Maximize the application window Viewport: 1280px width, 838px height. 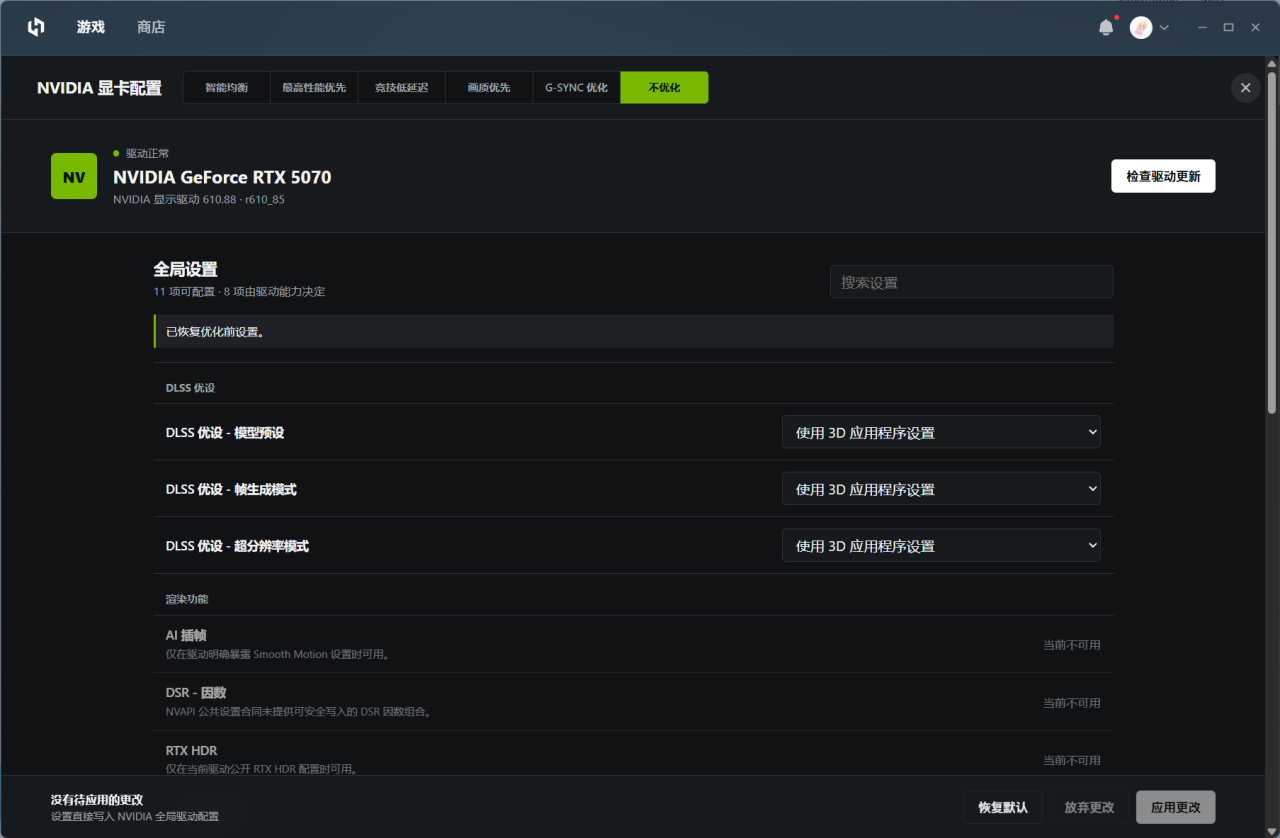(x=1229, y=27)
